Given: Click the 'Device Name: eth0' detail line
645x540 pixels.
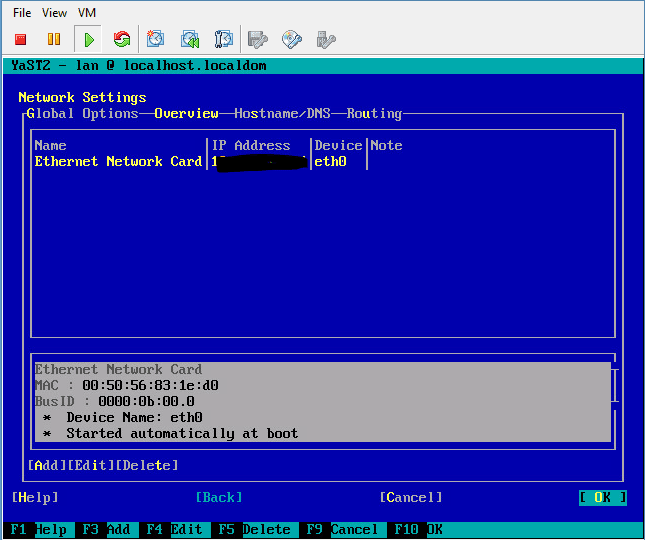Looking at the screenshot, I should [134, 417].
